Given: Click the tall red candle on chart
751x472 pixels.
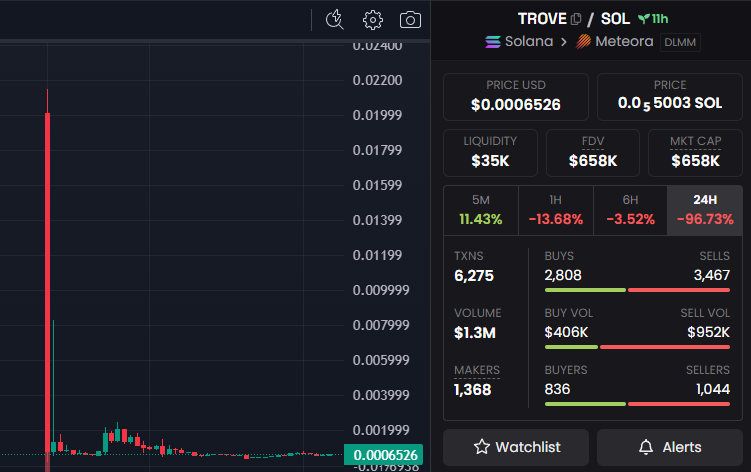Looking at the screenshot, I should tap(47, 283).
